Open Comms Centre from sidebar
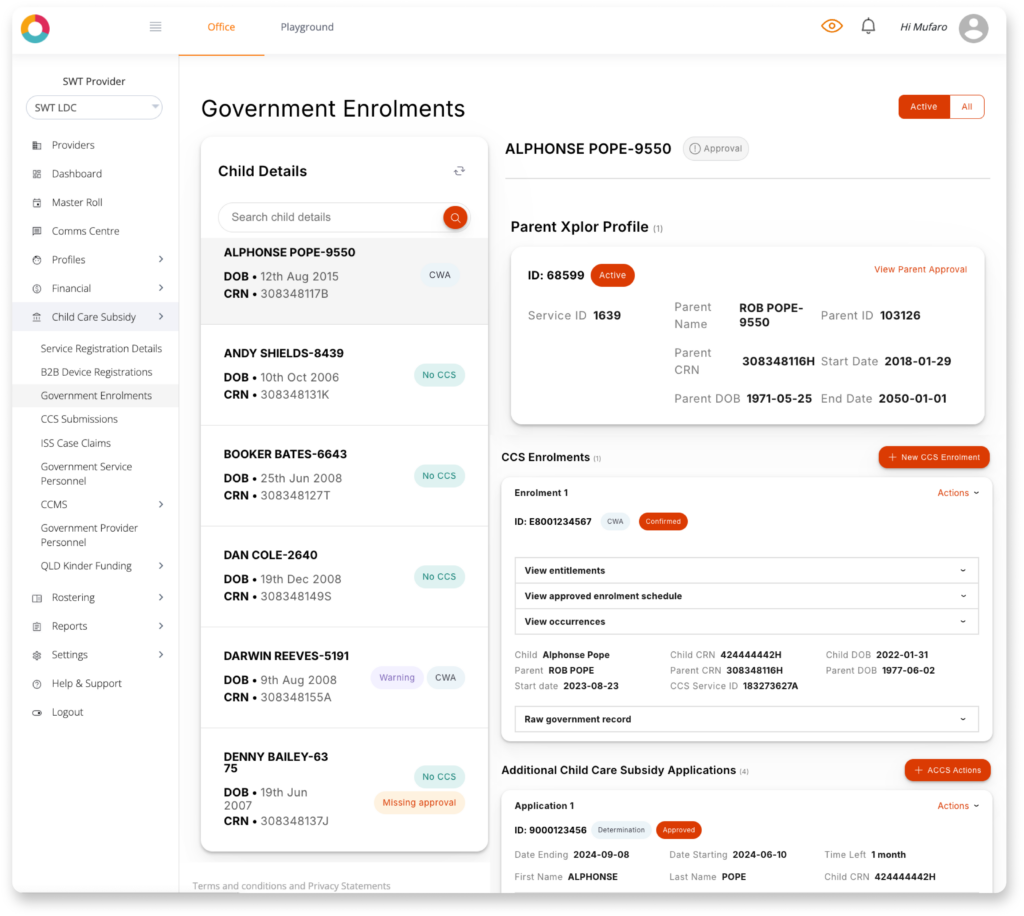Screen dimensions: 1024x916 coord(85,231)
